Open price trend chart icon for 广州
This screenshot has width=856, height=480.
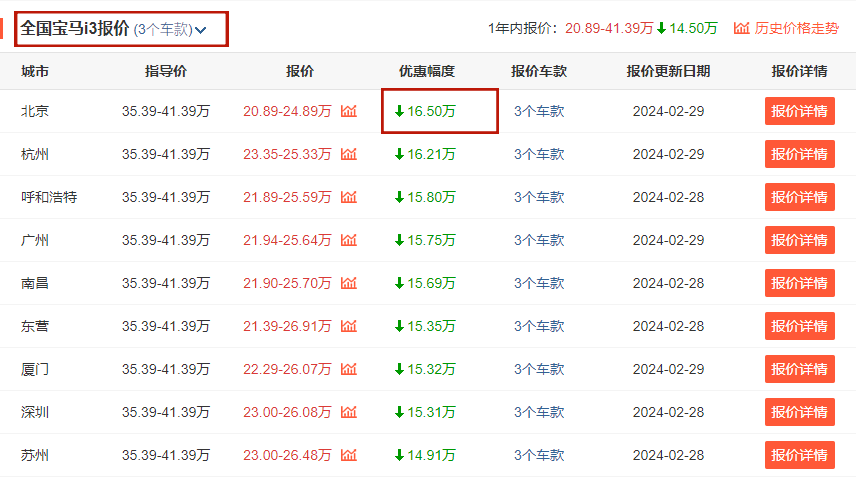pyautogui.click(x=348, y=240)
